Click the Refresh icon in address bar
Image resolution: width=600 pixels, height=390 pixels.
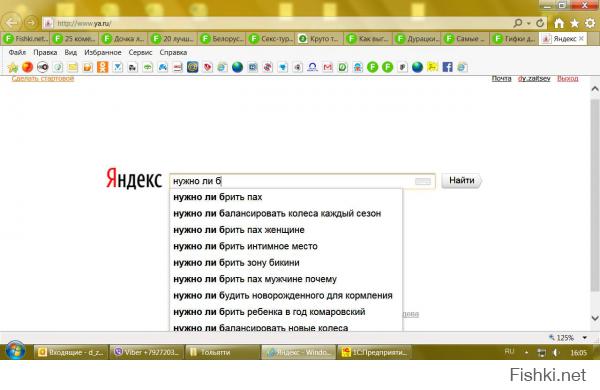(x=540, y=23)
